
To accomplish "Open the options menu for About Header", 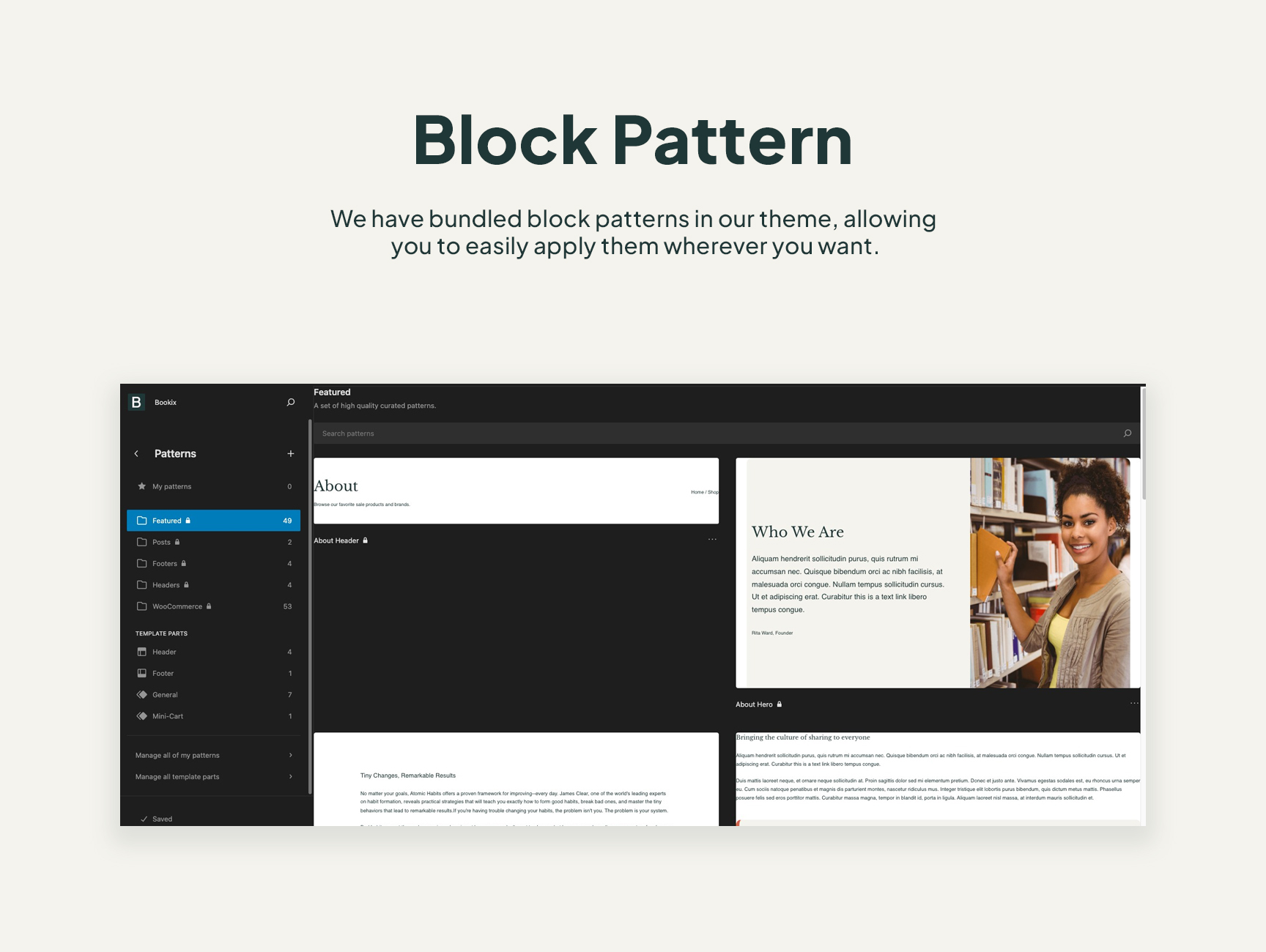I will coord(712,539).
